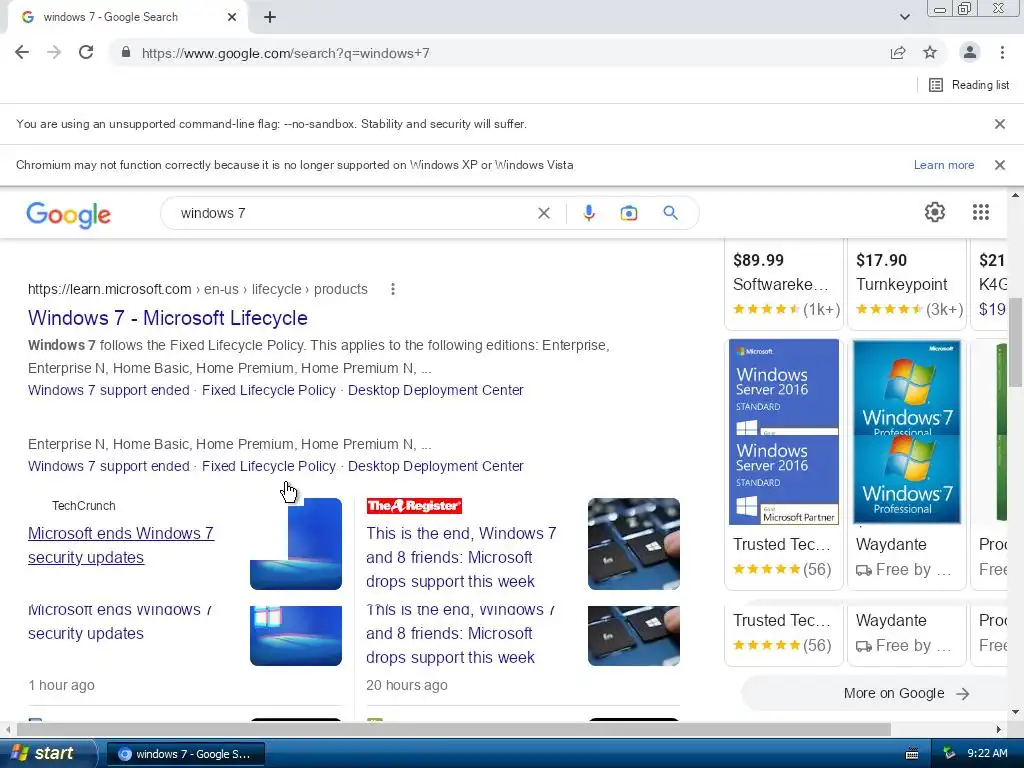
Task: Click the forward navigation arrow
Action: pyautogui.click(x=54, y=53)
